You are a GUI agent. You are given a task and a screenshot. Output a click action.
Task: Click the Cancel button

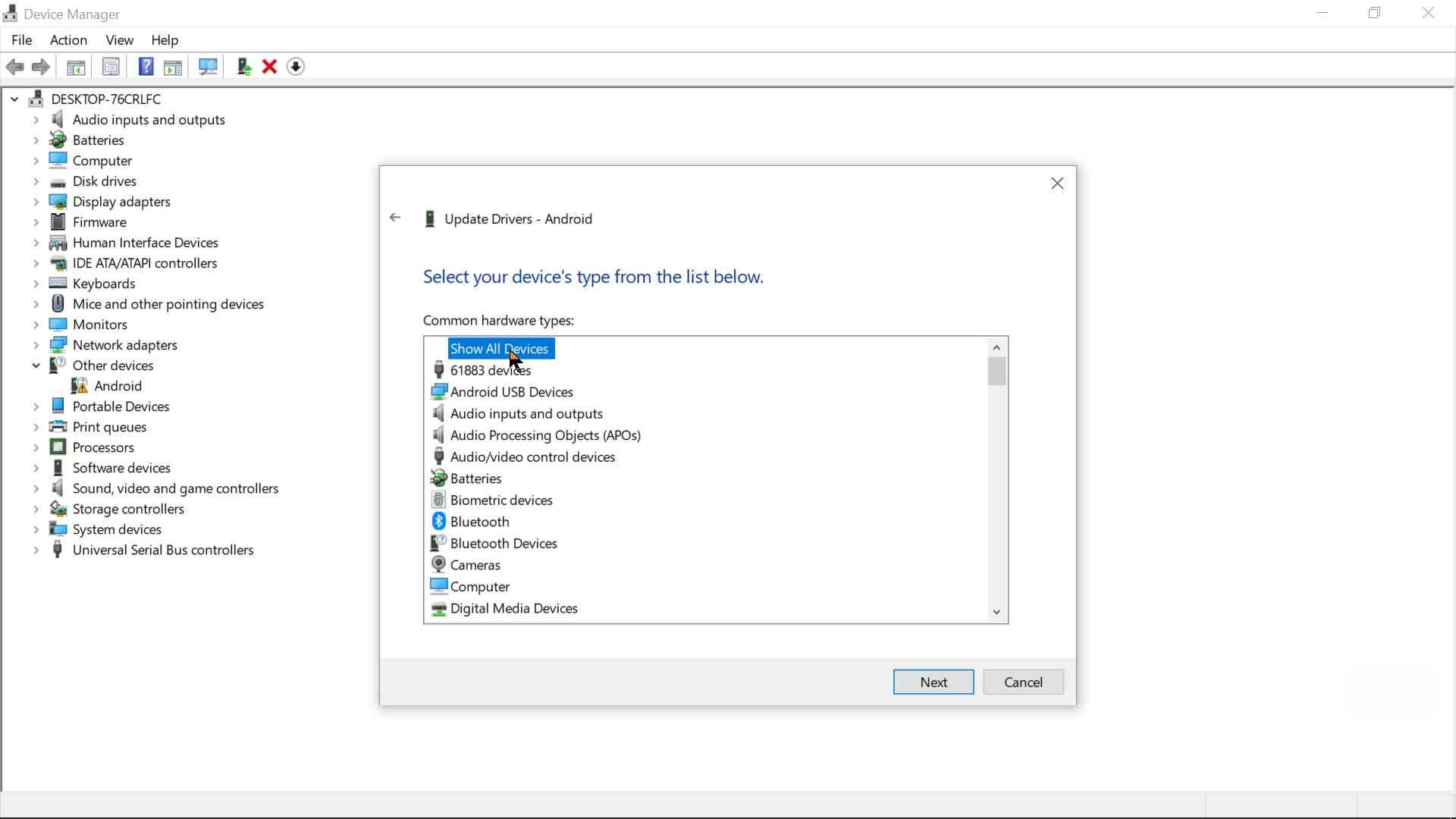pyautogui.click(x=1023, y=682)
